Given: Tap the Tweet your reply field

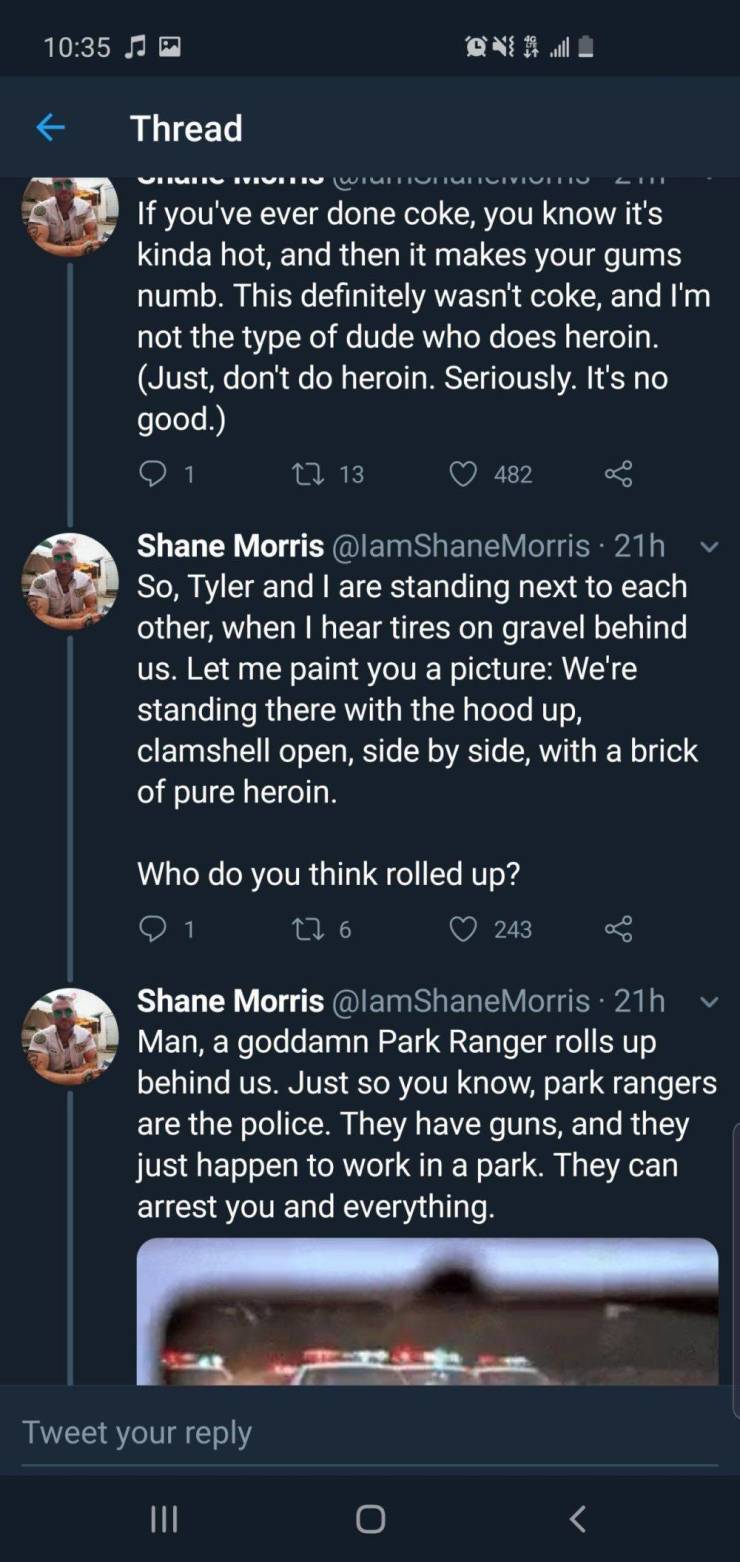Looking at the screenshot, I should (x=370, y=1432).
